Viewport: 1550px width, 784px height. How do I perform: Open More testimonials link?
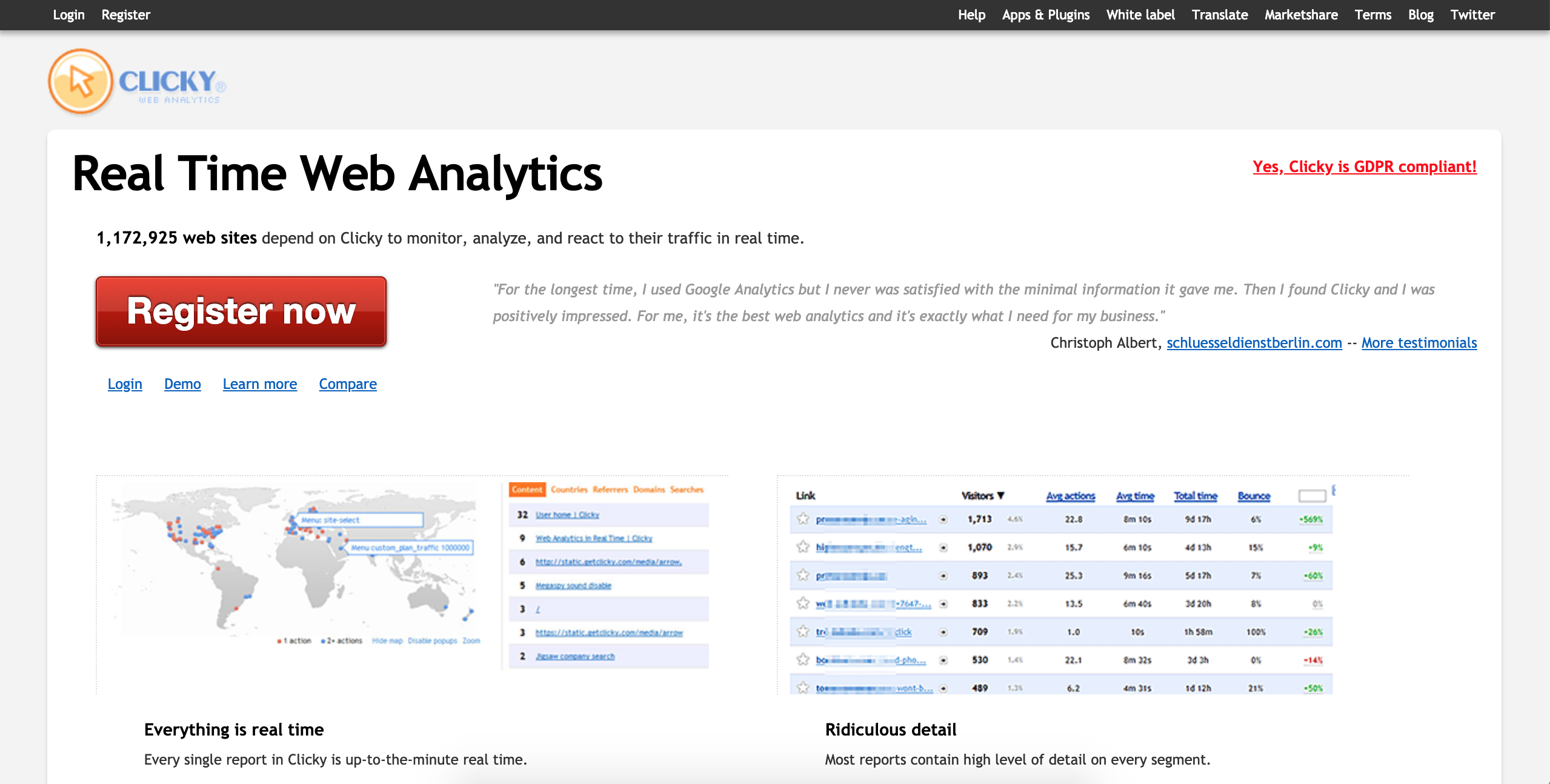pos(1419,343)
